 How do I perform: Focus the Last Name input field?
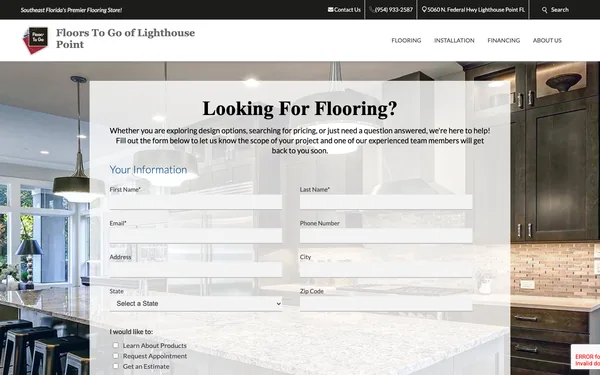pyautogui.click(x=386, y=202)
